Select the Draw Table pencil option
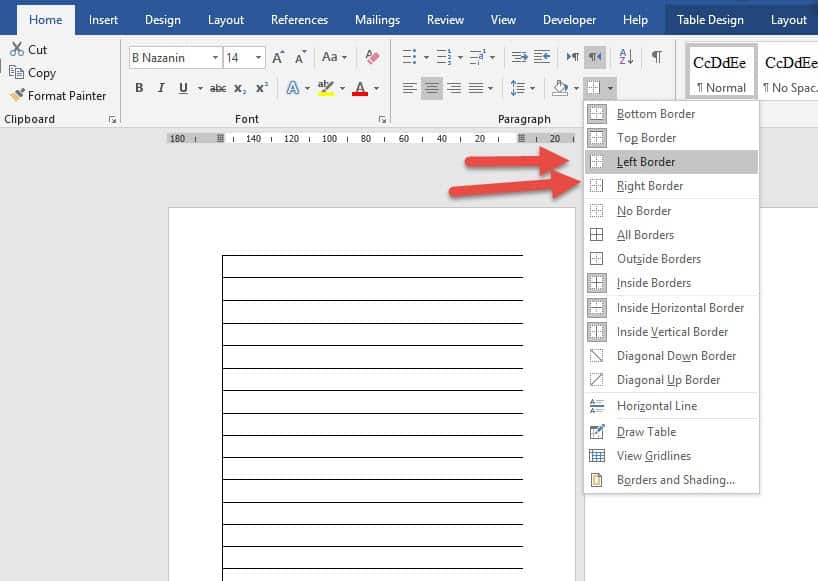Image resolution: width=818 pixels, height=581 pixels. click(646, 432)
